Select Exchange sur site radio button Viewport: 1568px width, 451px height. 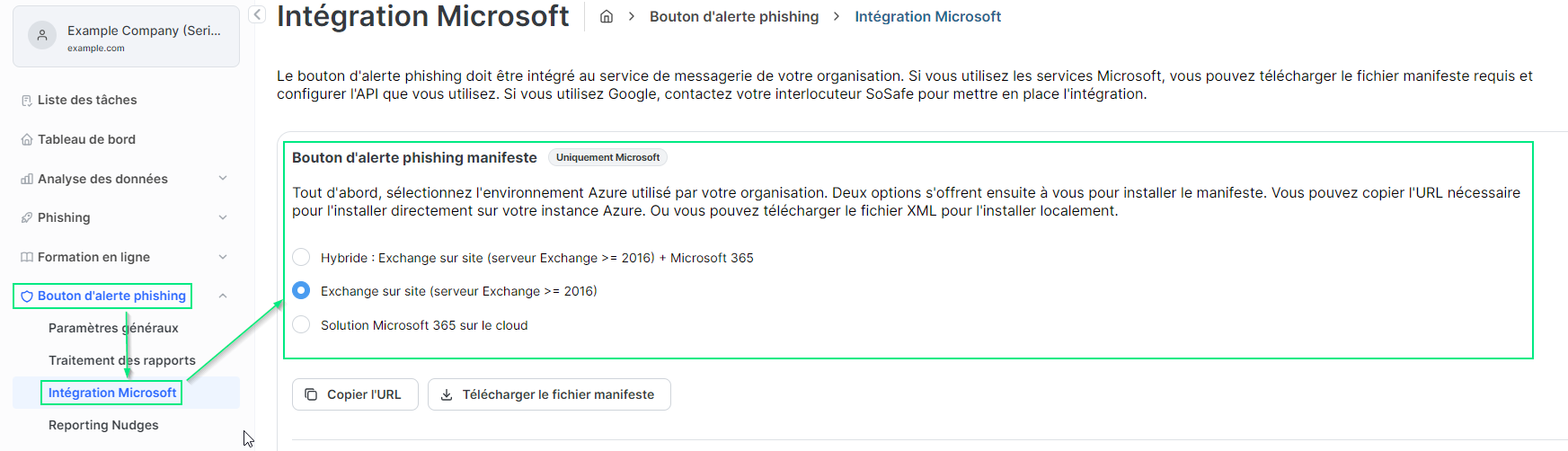tap(301, 291)
